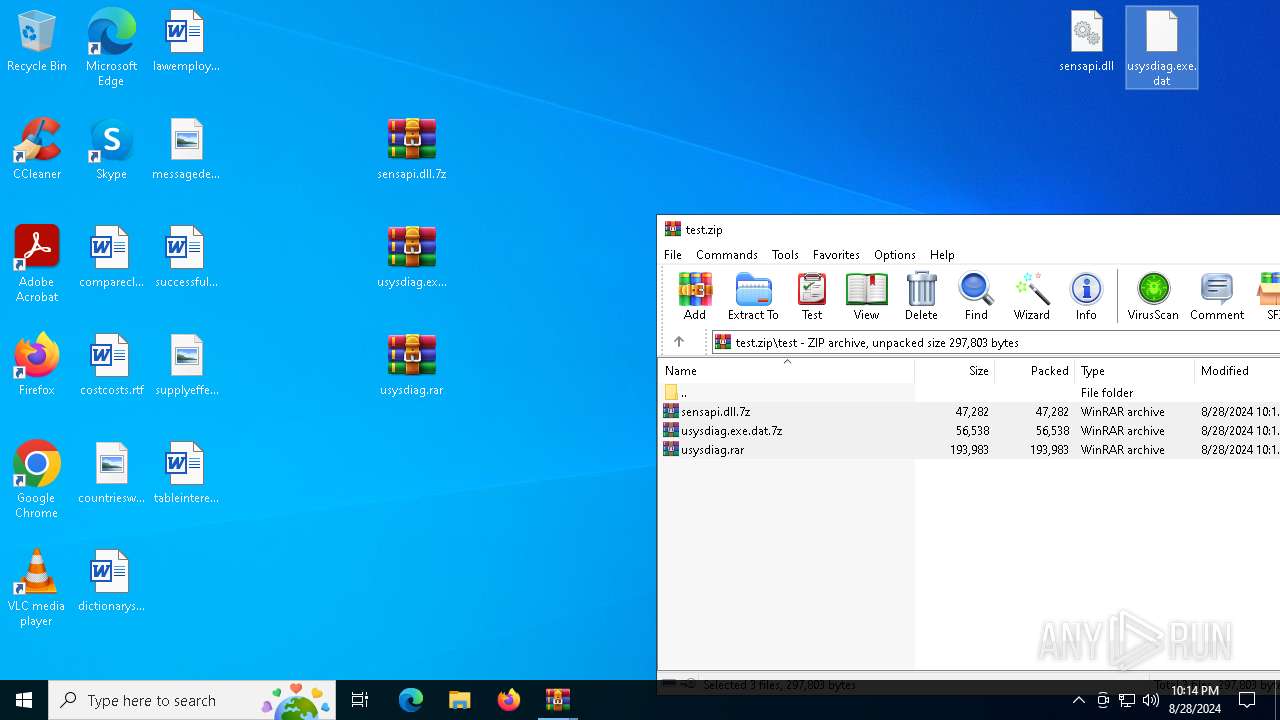Open the archive Info tool
Viewport: 1280px width, 720px height.
[1086, 296]
